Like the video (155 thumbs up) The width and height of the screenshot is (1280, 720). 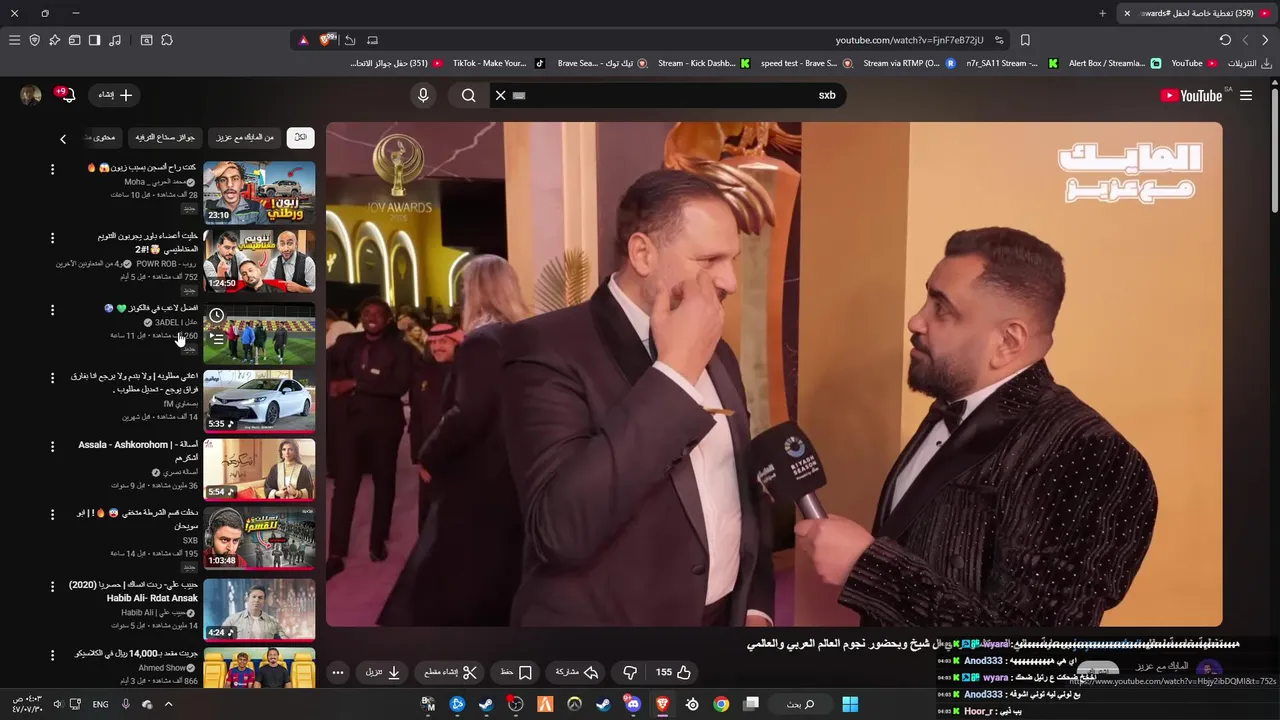point(673,672)
